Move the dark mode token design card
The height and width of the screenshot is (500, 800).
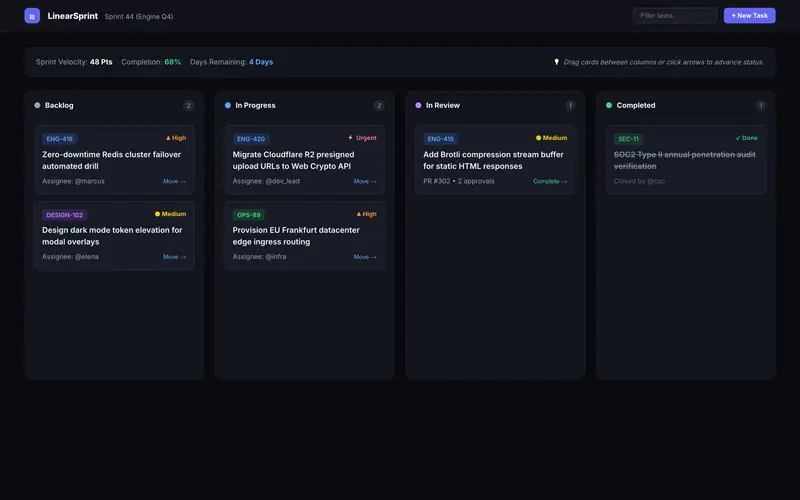coord(174,257)
